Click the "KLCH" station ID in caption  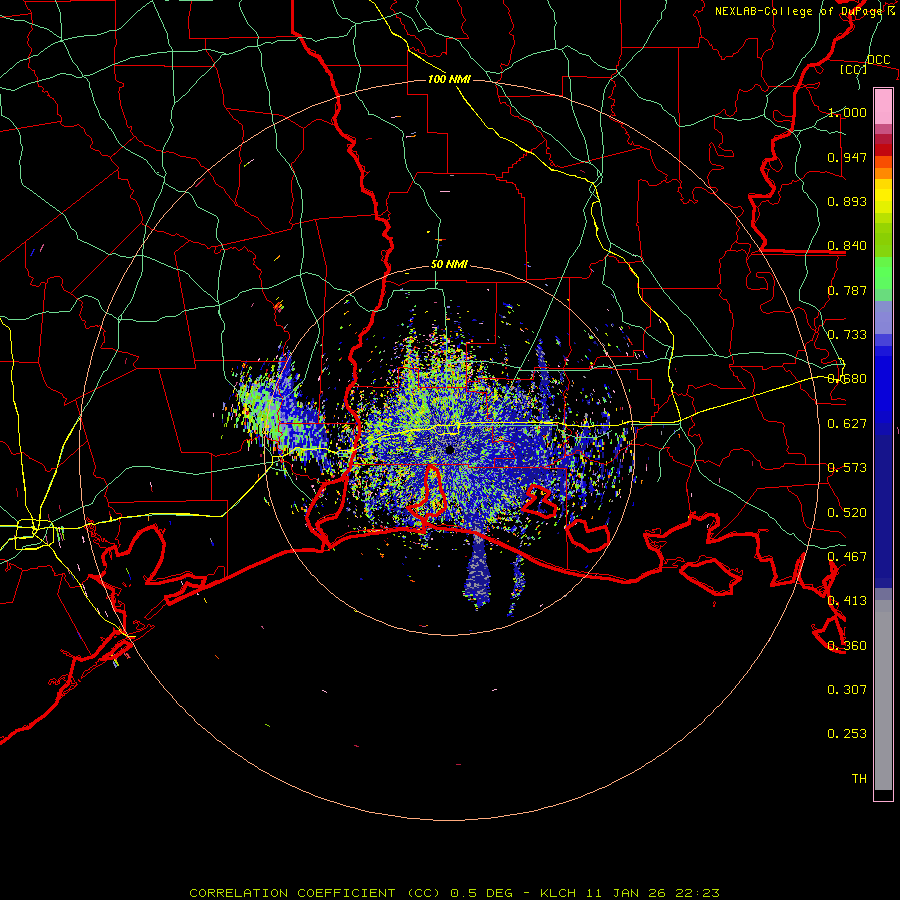tap(558, 893)
